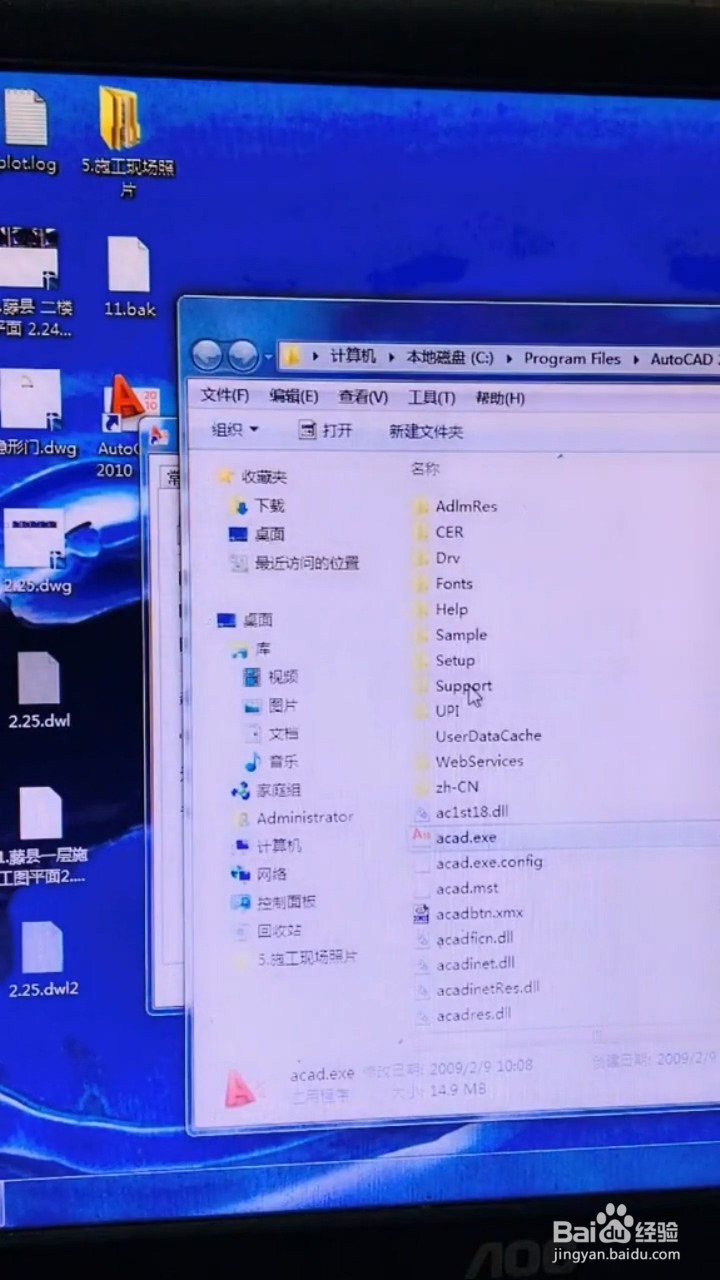
Task: Click the Explorer forward navigation arrow
Action: point(243,354)
